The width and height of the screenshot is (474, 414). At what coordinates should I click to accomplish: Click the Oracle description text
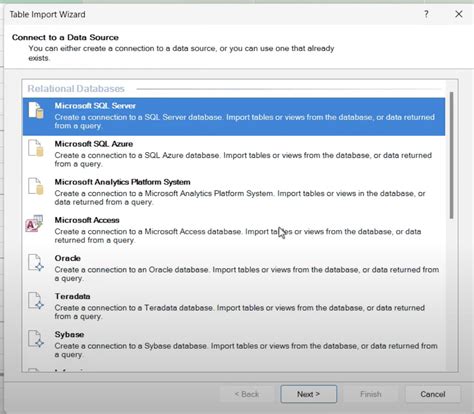pos(247,274)
